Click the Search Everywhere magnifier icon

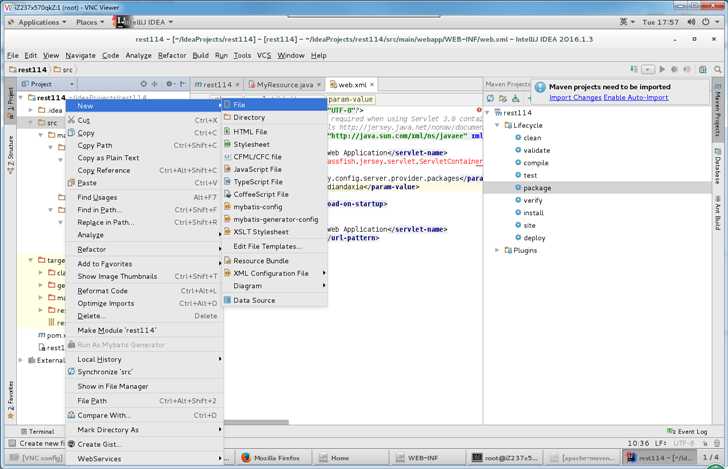click(x=718, y=69)
